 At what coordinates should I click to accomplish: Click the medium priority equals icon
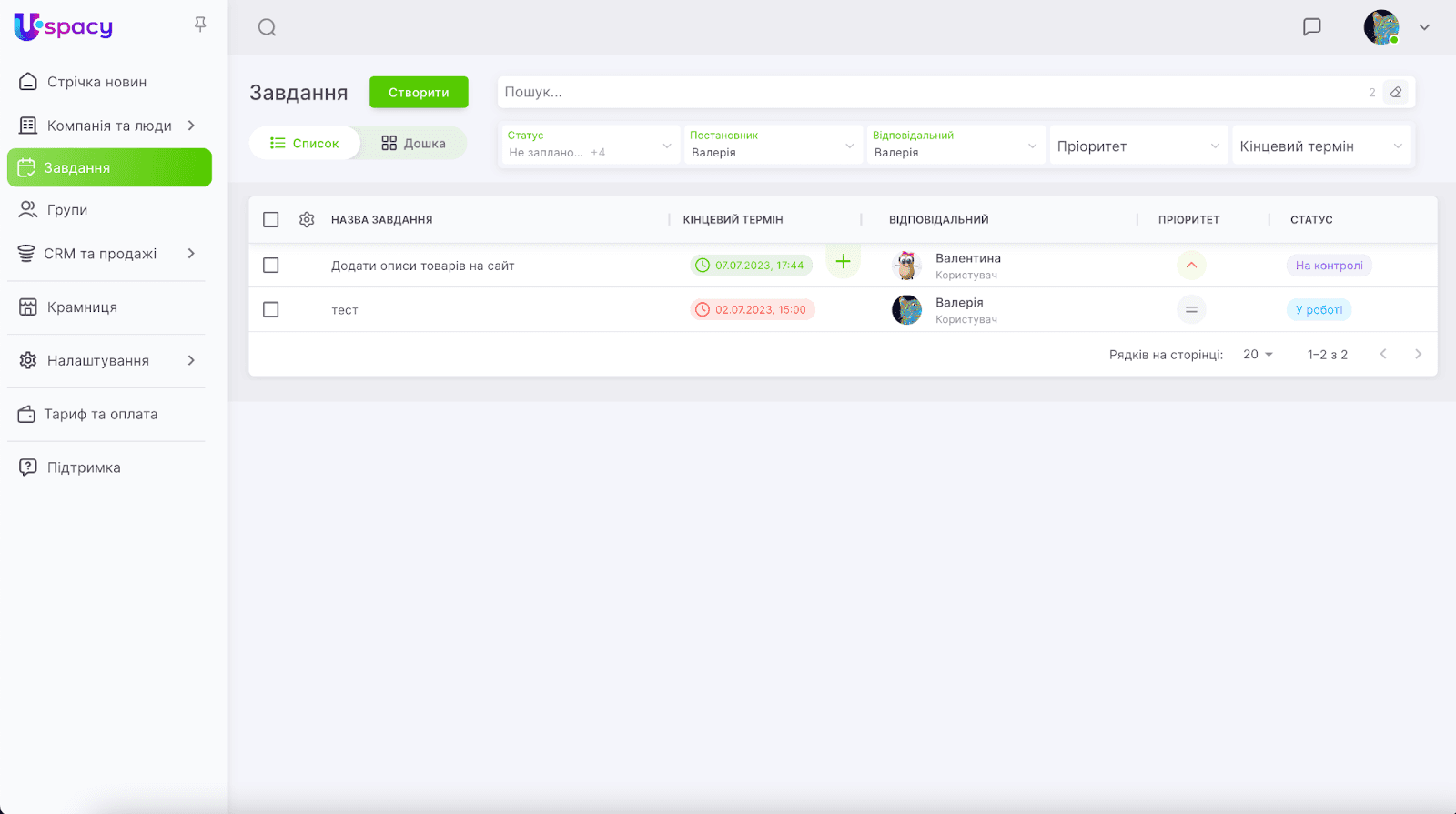[1191, 310]
